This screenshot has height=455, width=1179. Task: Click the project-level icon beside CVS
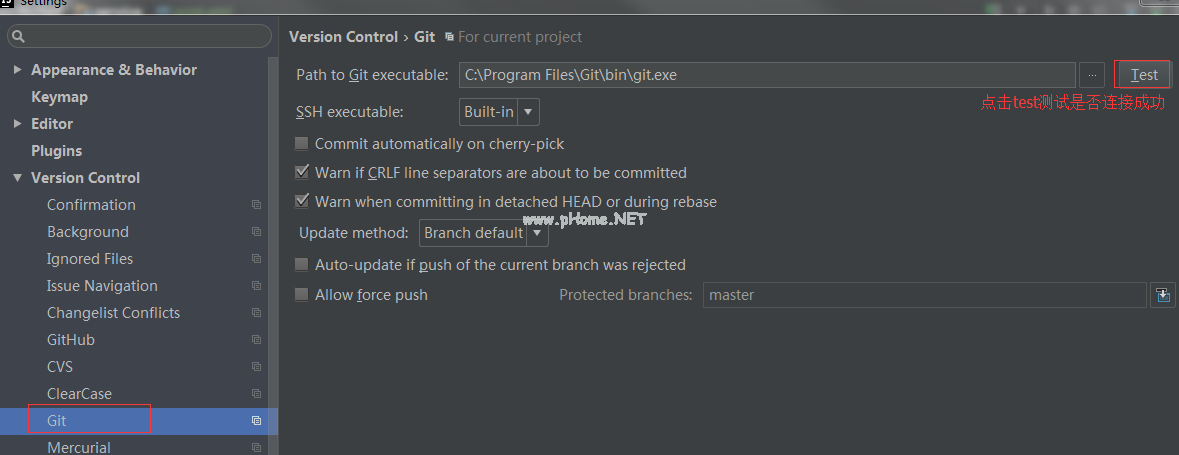[x=257, y=367]
